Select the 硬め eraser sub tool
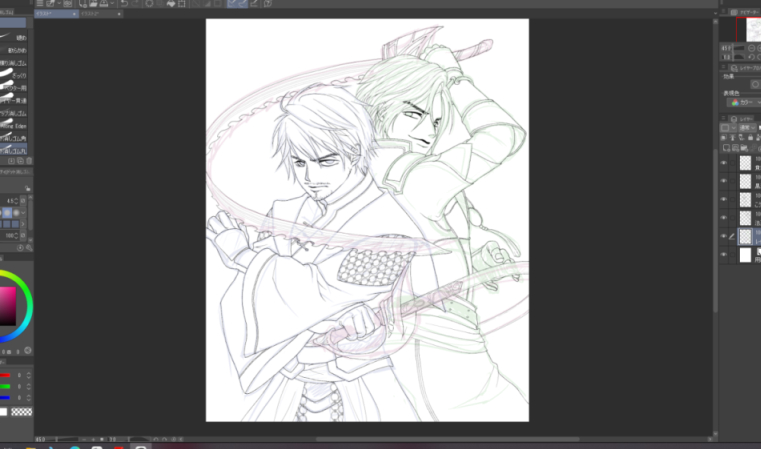This screenshot has height=449, width=761. [14, 37]
